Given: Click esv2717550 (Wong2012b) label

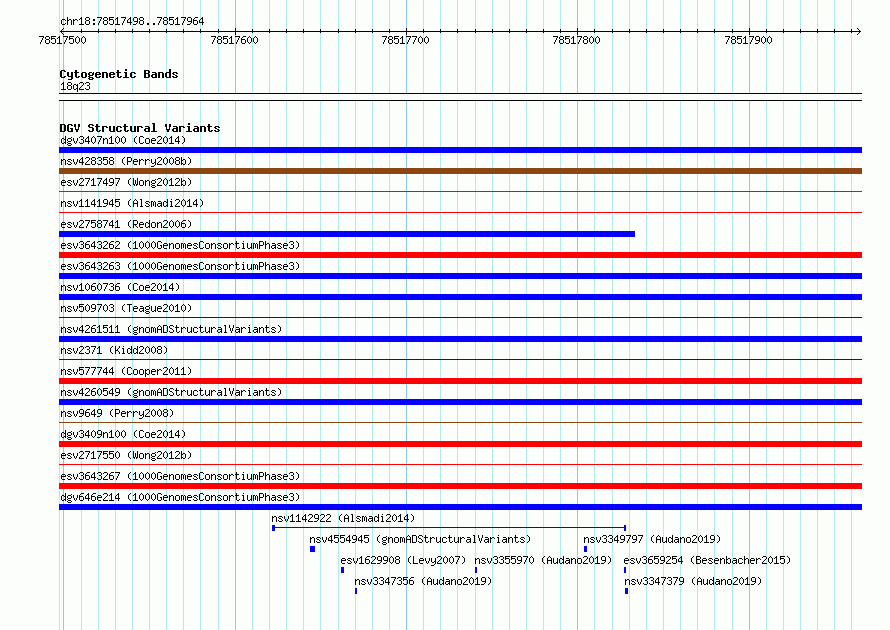Looking at the screenshot, I should click(126, 455).
